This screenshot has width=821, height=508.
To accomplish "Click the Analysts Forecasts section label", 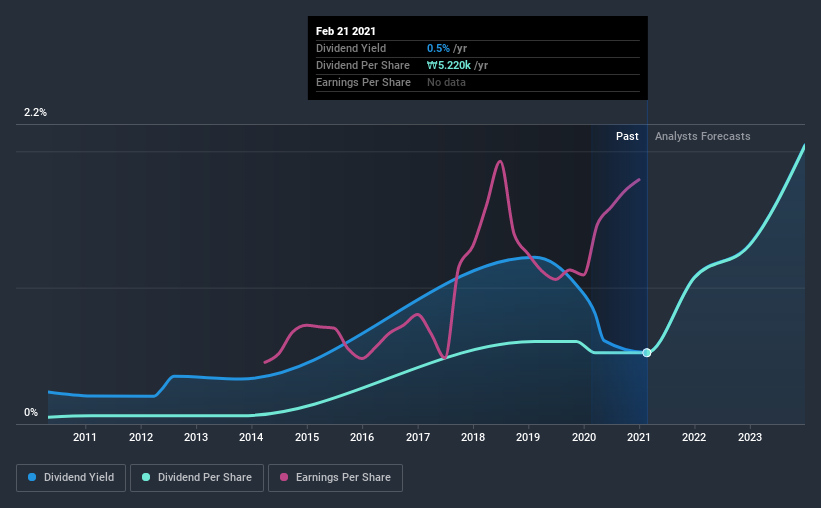I will (703, 136).
